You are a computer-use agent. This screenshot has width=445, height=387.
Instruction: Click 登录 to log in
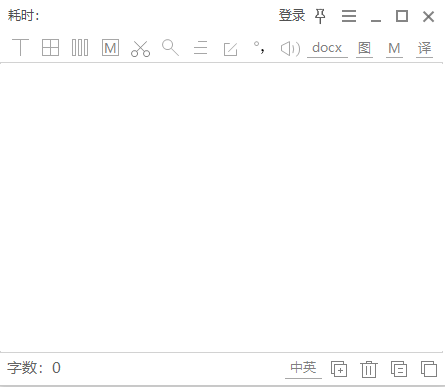tap(292, 16)
